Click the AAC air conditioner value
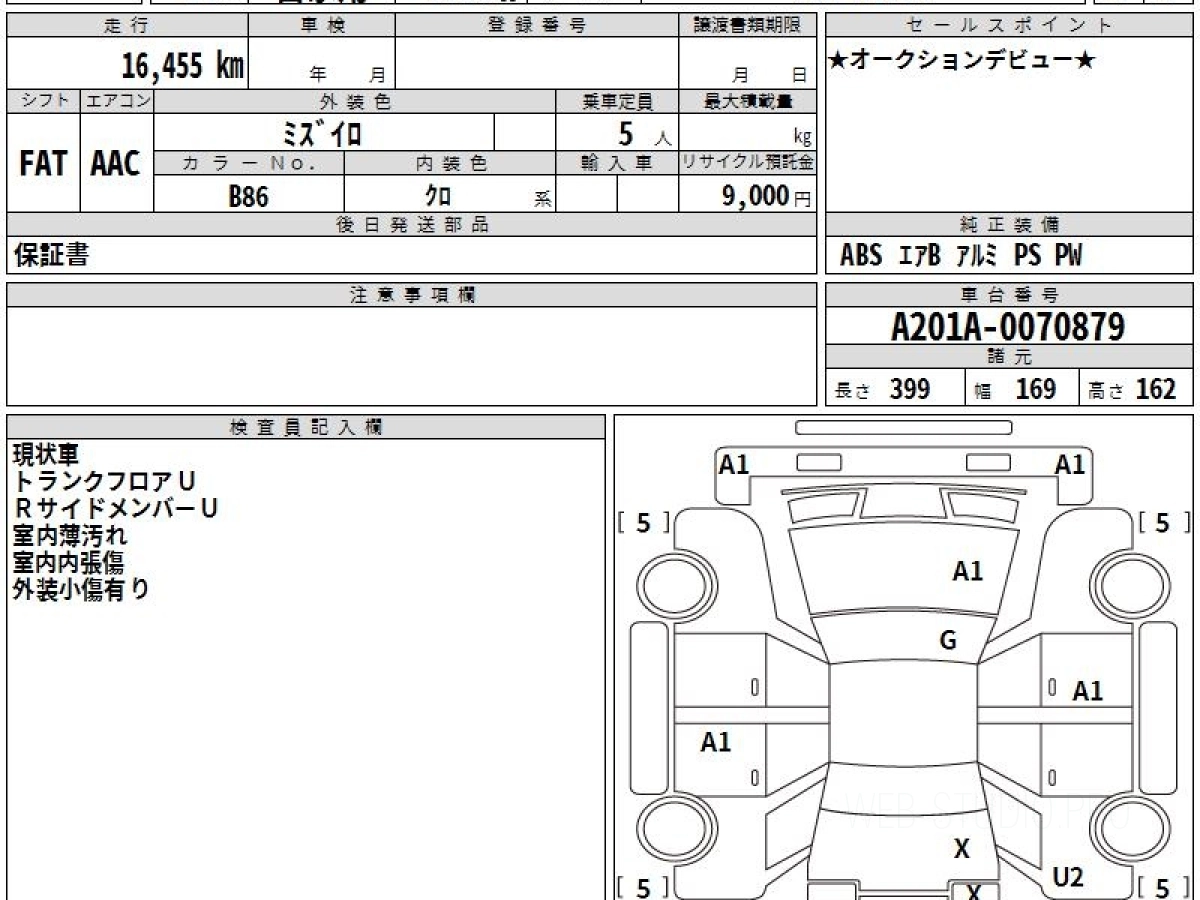Image resolution: width=1200 pixels, height=900 pixels. (x=116, y=163)
